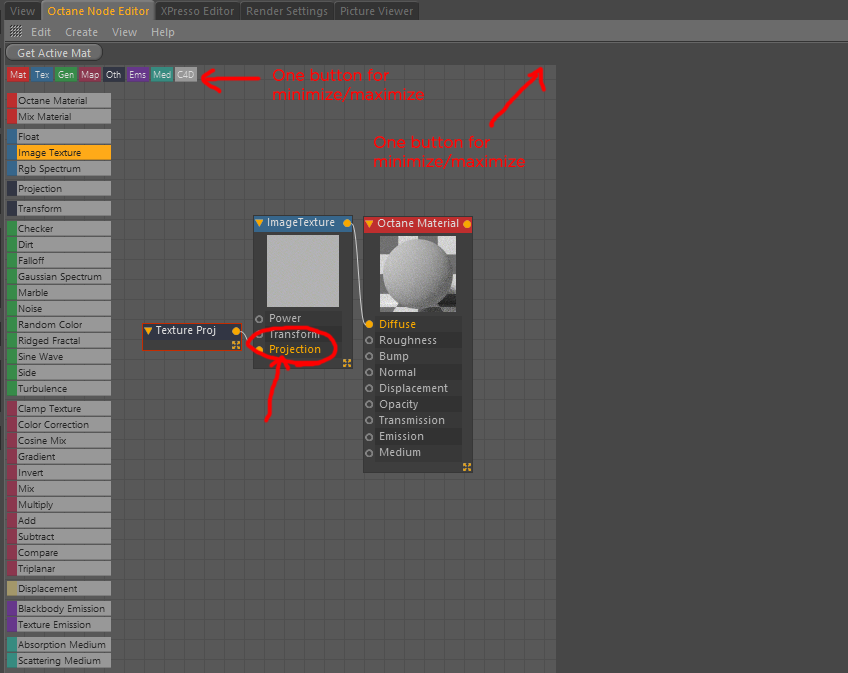Click the Bump input port

[x=369, y=356]
